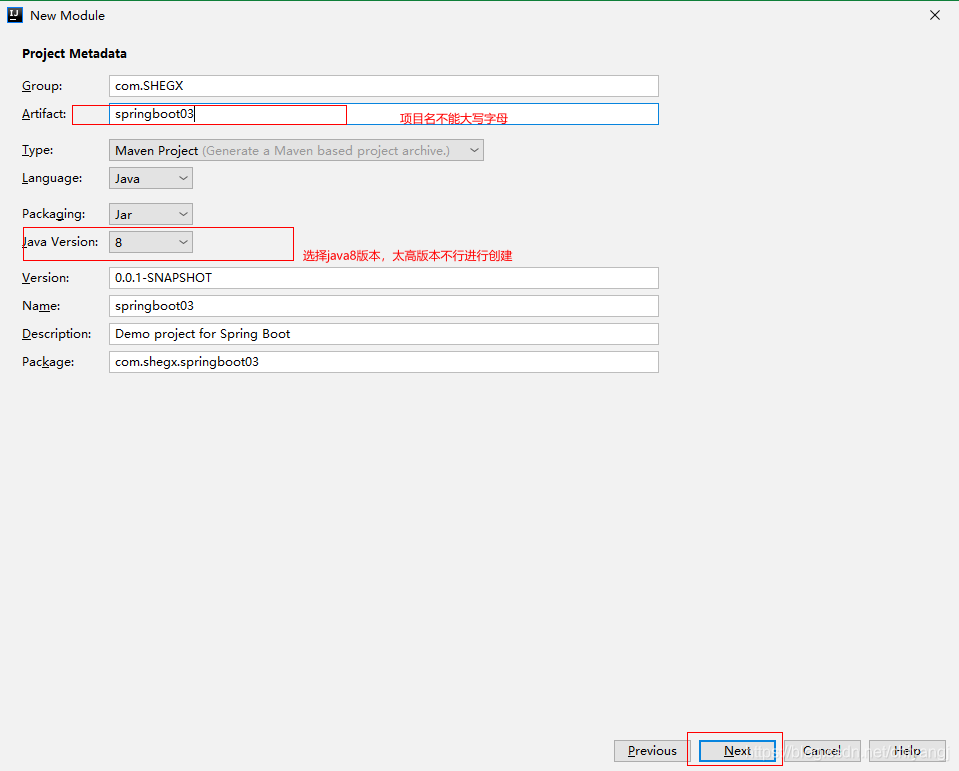Image resolution: width=959 pixels, height=771 pixels.
Task: Click the Description: label
Action: [x=57, y=334]
